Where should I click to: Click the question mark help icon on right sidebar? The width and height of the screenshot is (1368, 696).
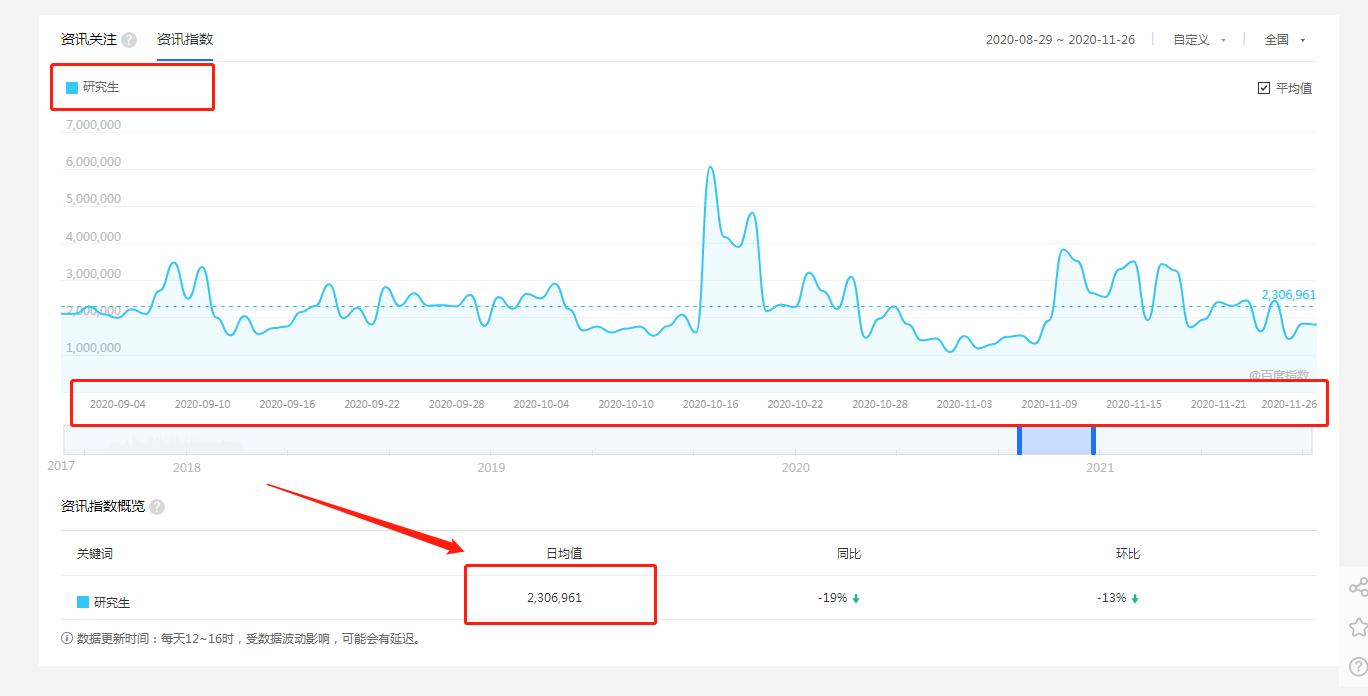click(x=1357, y=666)
